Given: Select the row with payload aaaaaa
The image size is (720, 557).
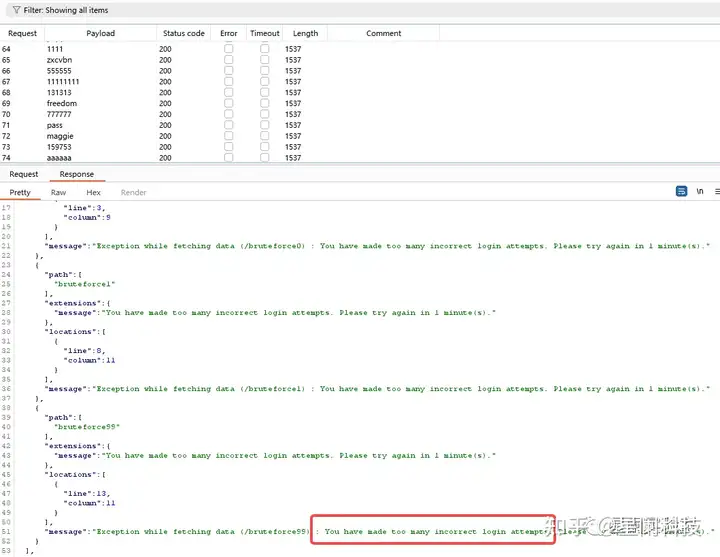Looking at the screenshot, I should (360, 158).
